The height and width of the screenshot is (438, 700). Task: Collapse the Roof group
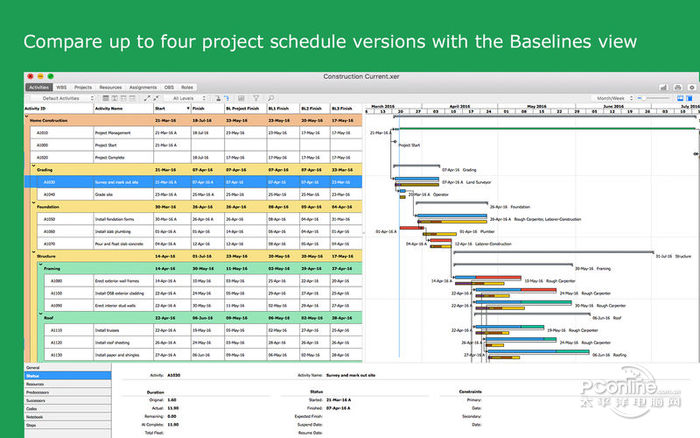click(41, 314)
